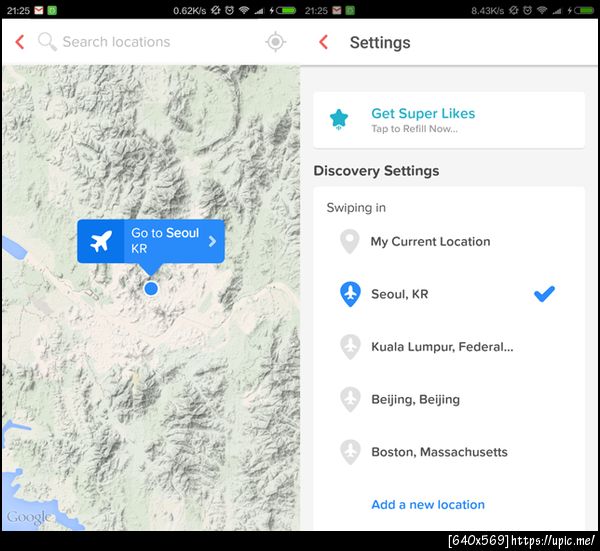
Task: Tap mail notification icon in right status bar
Action: pos(337,10)
